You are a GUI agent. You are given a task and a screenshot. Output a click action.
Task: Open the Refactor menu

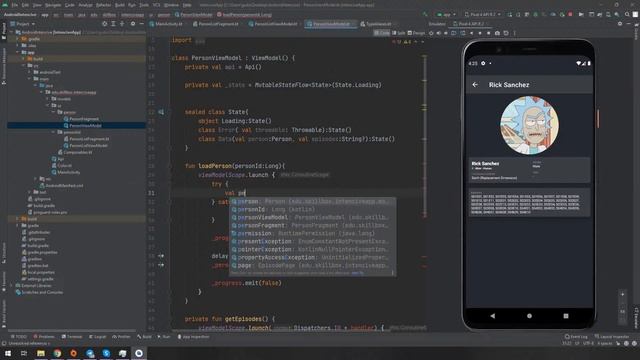pyautogui.click(x=103, y=5)
